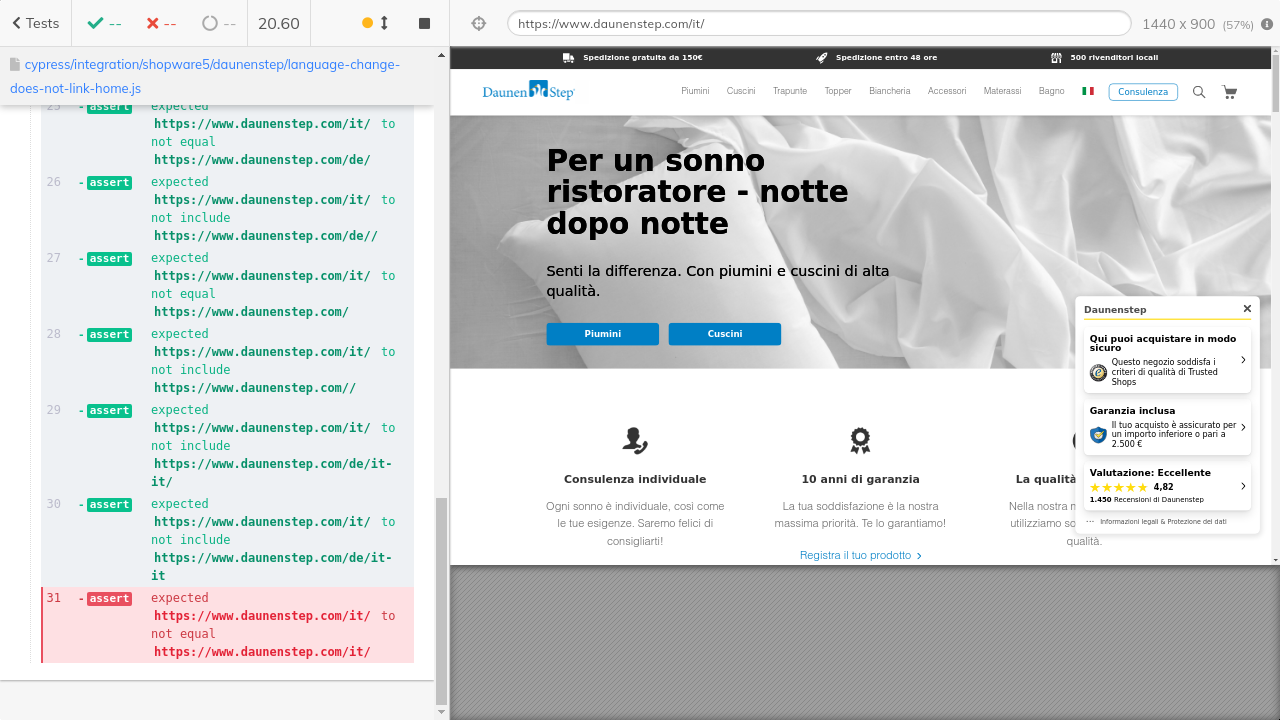Click the viewport info icon

click(x=1267, y=24)
